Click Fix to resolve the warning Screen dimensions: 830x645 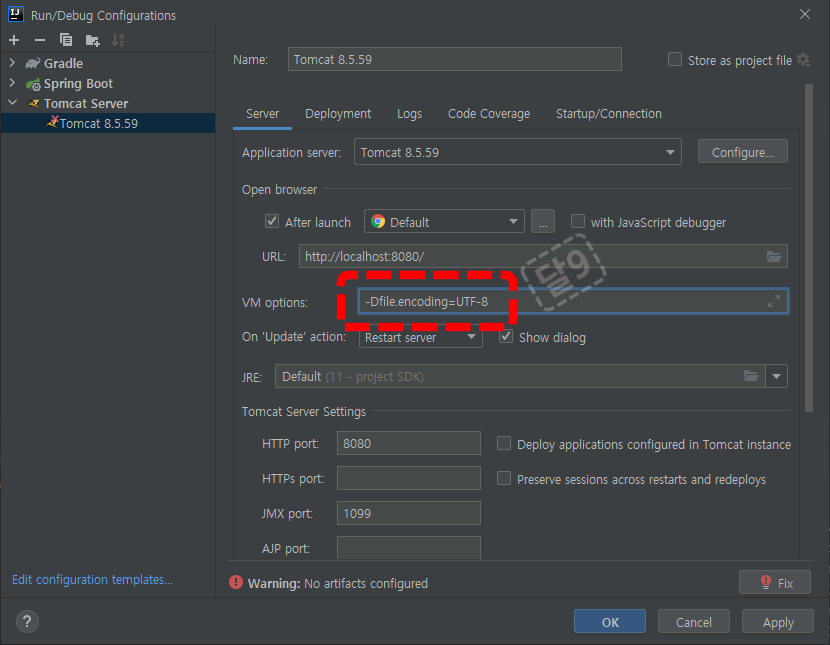(x=774, y=583)
